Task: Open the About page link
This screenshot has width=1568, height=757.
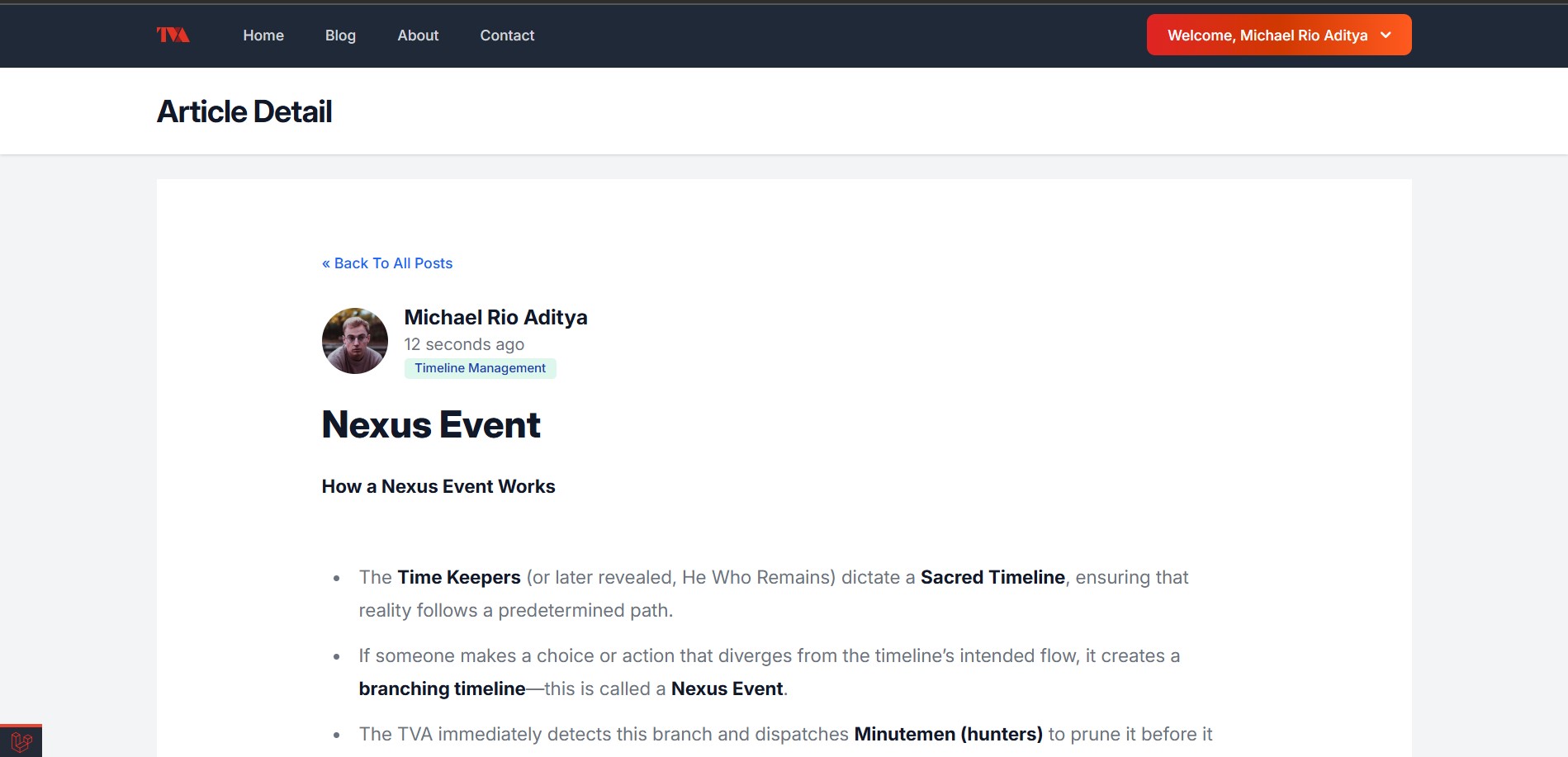Action: [x=418, y=35]
